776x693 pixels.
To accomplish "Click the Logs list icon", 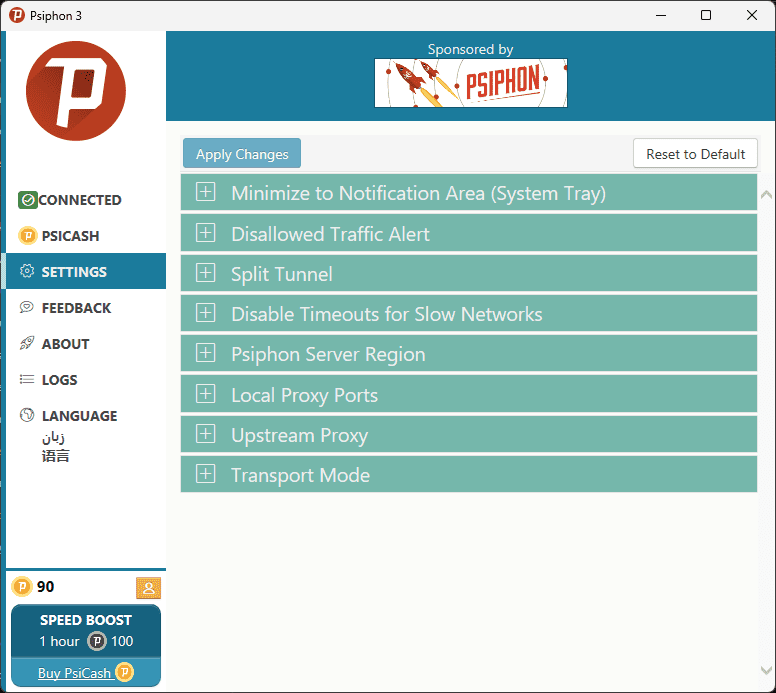I will tap(27, 380).
